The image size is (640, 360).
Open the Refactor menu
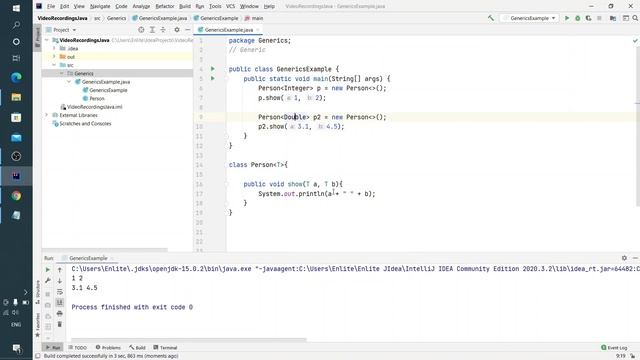[164, 6]
